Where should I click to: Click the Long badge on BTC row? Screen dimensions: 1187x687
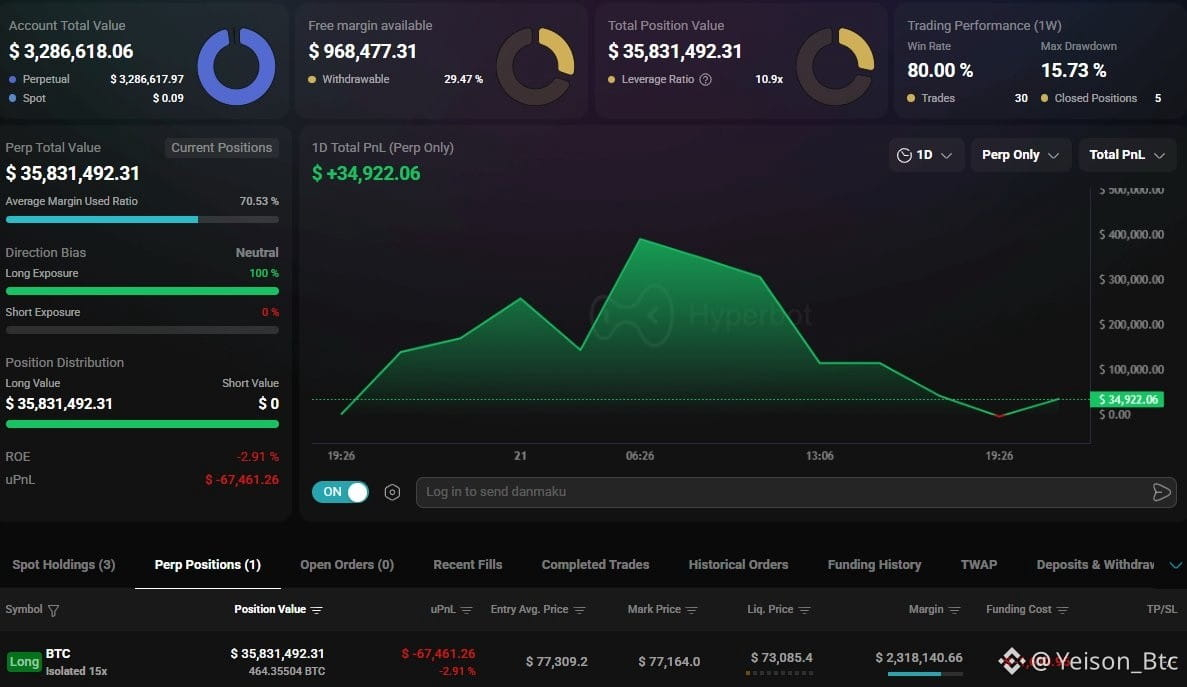[x=23, y=662]
